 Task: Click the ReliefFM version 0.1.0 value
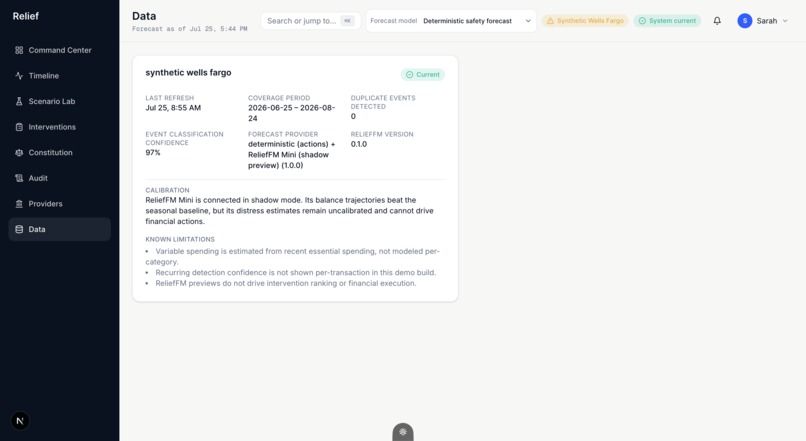point(359,144)
